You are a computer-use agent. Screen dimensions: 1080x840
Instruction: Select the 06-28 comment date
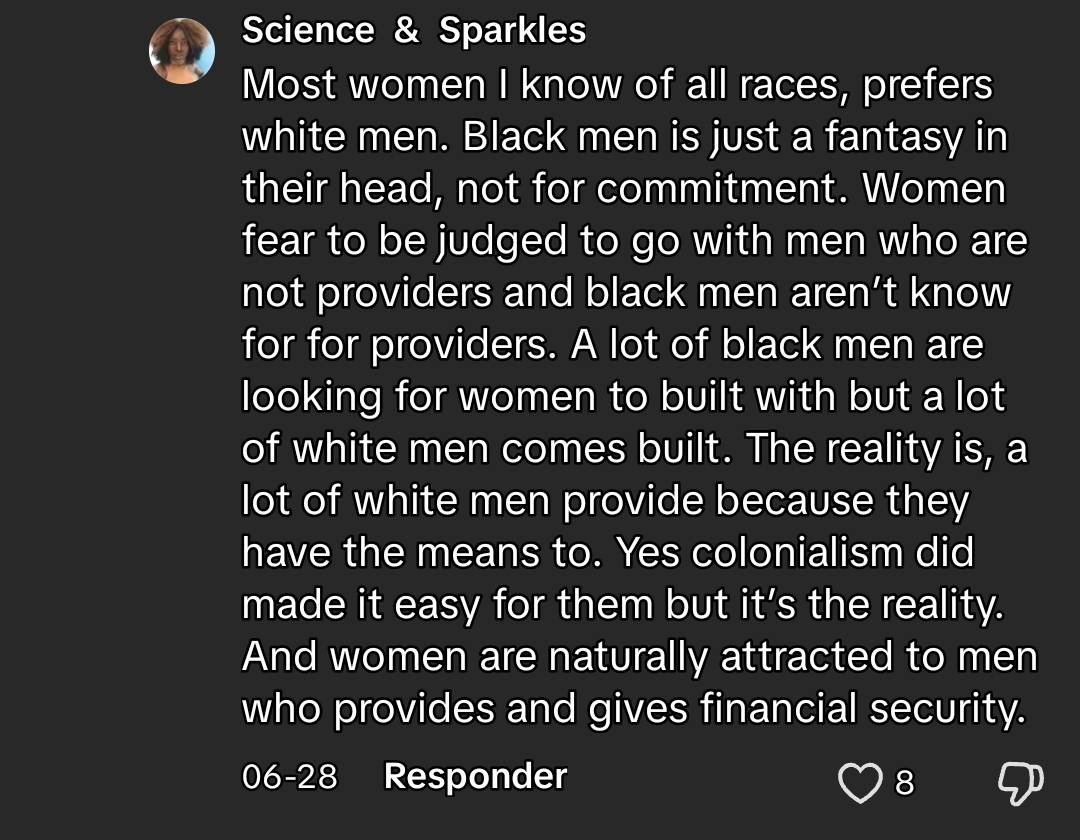click(290, 777)
